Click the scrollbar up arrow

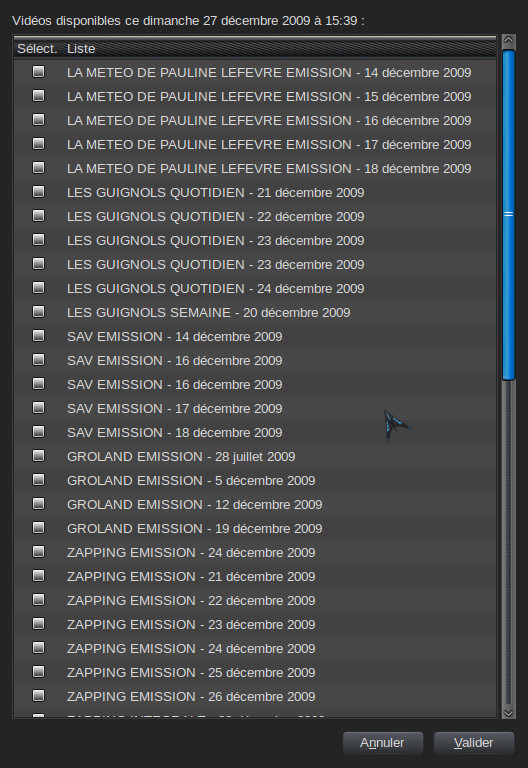[x=508, y=40]
